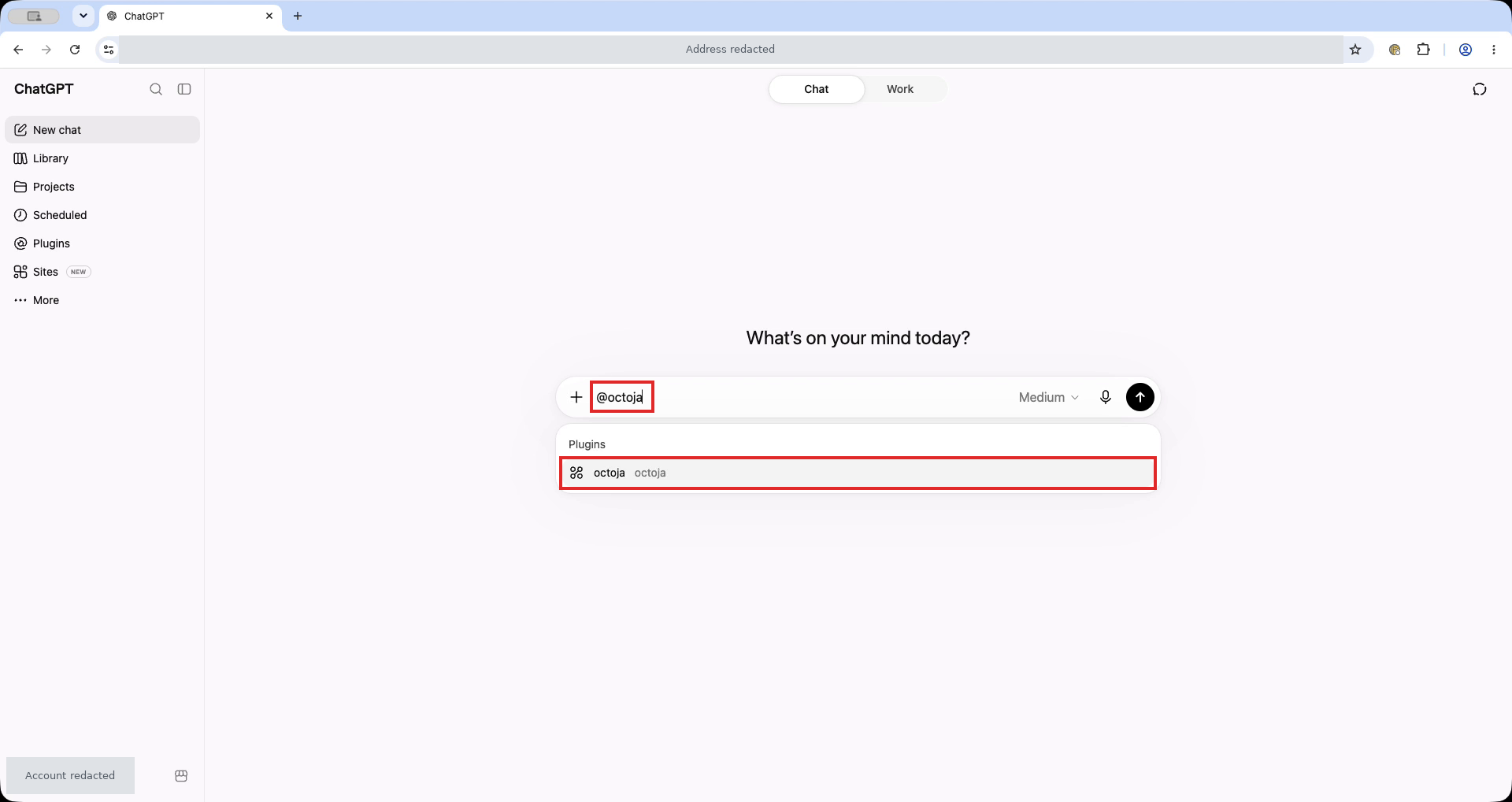This screenshot has height=802, width=1512.
Task: Switch to the Work tab
Action: (x=900, y=89)
